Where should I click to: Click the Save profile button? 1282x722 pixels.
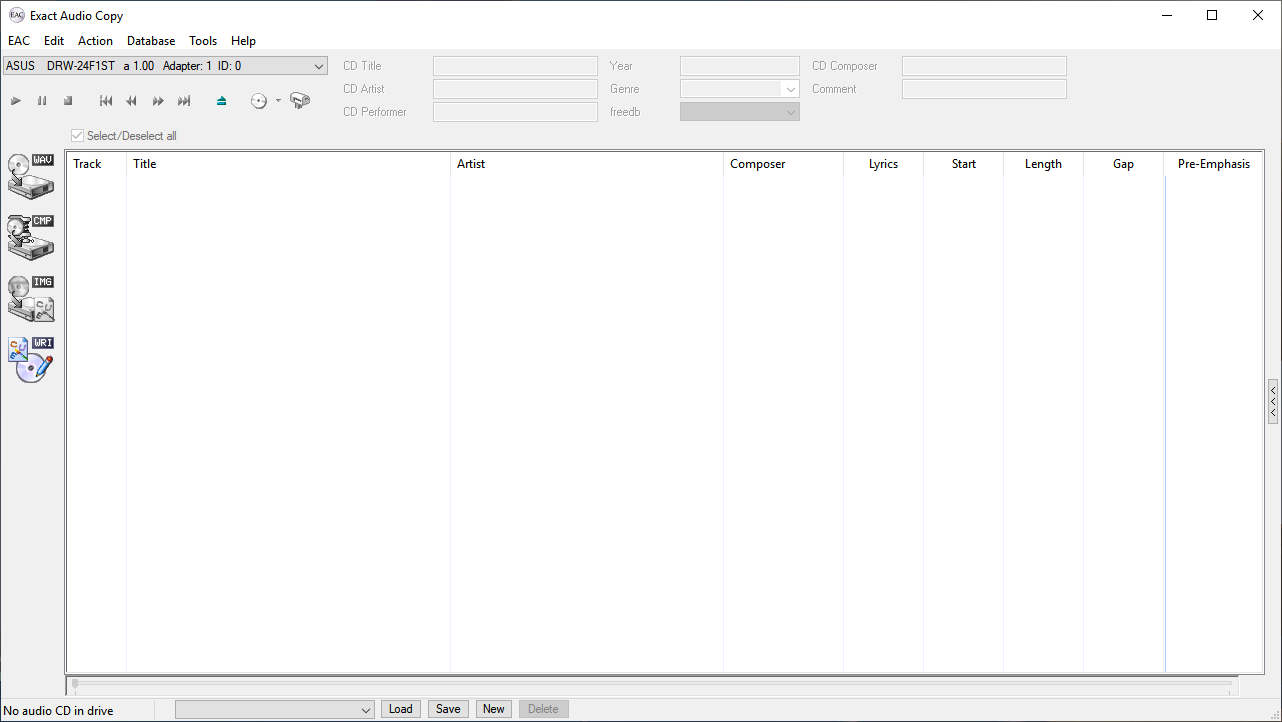448,709
